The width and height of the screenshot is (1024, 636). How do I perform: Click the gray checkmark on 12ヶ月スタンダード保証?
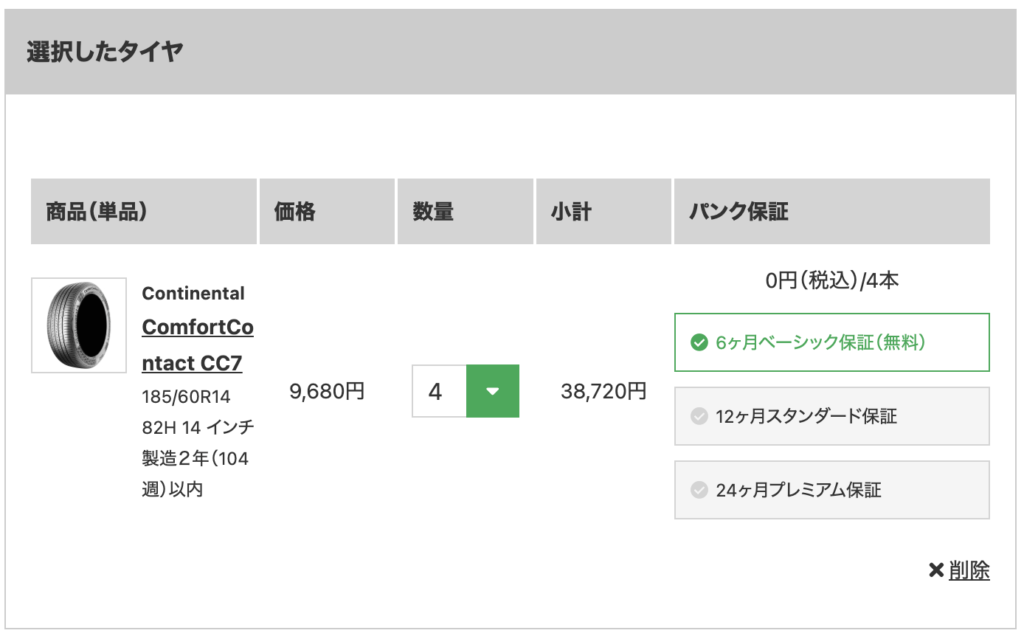pos(699,416)
